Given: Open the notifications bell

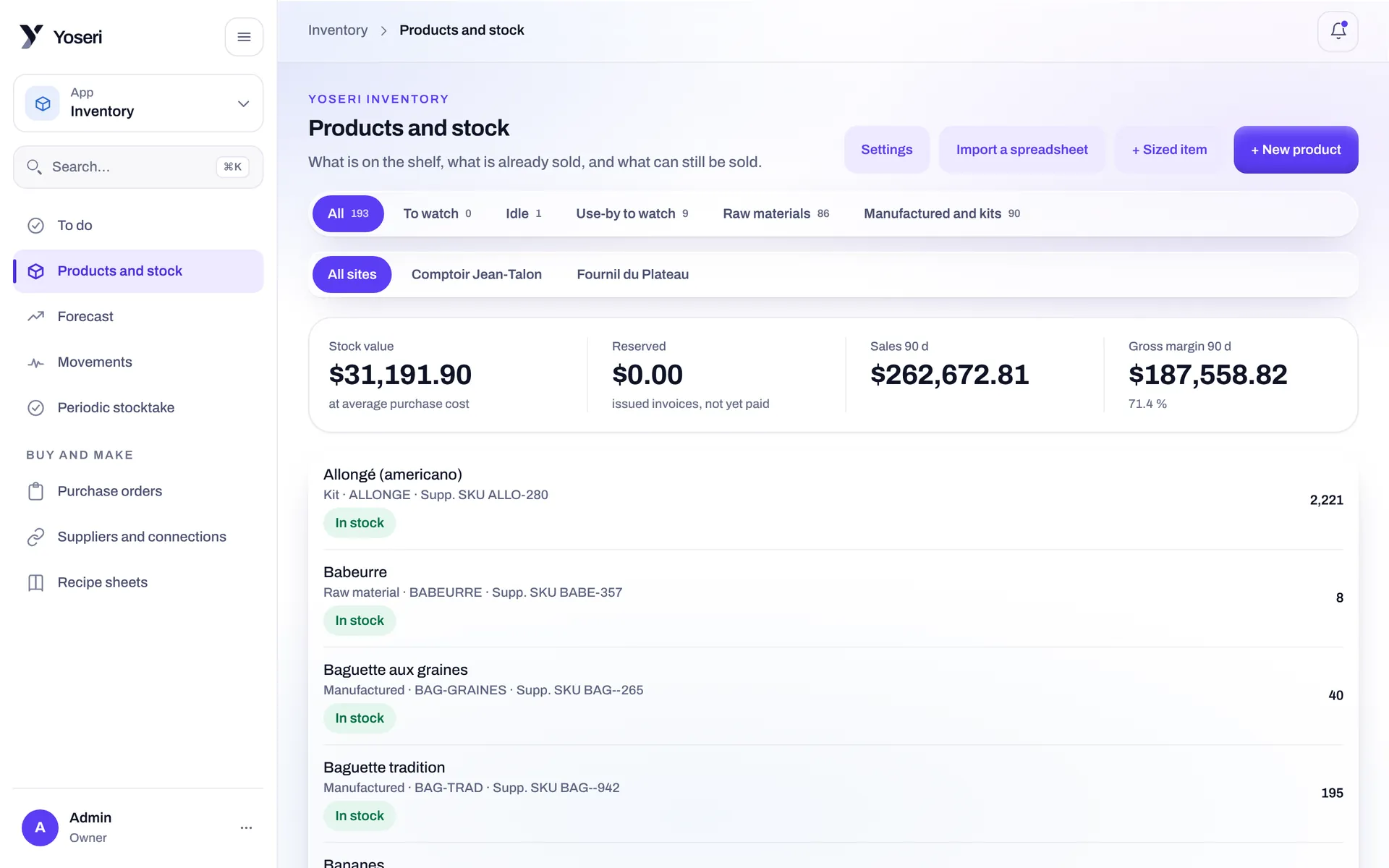Looking at the screenshot, I should [x=1338, y=31].
